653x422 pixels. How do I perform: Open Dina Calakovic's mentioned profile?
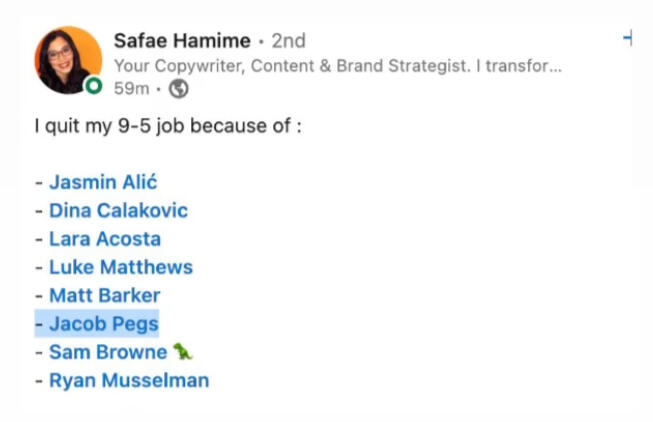[x=118, y=211]
